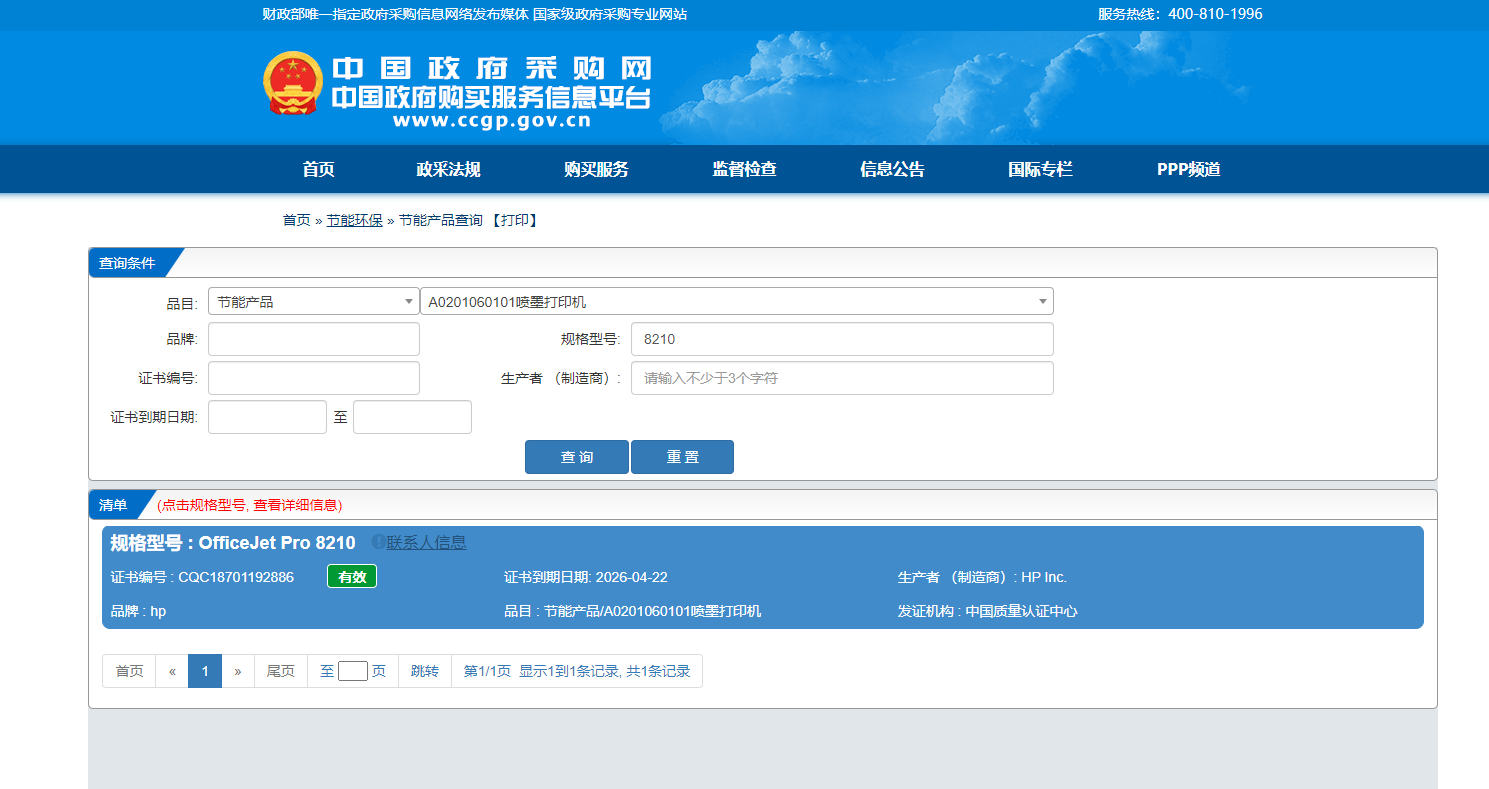Click pagination 首页 first-page button
This screenshot has width=1489, height=789.
[129, 671]
